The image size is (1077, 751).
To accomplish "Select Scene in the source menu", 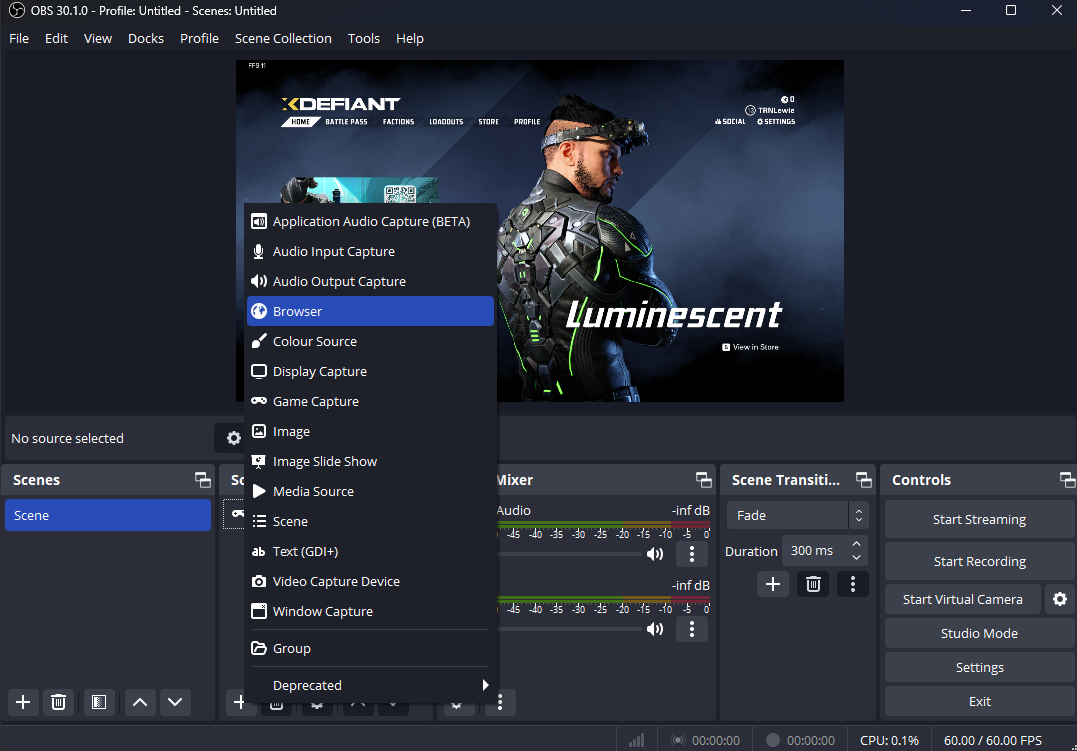I will [370, 522].
